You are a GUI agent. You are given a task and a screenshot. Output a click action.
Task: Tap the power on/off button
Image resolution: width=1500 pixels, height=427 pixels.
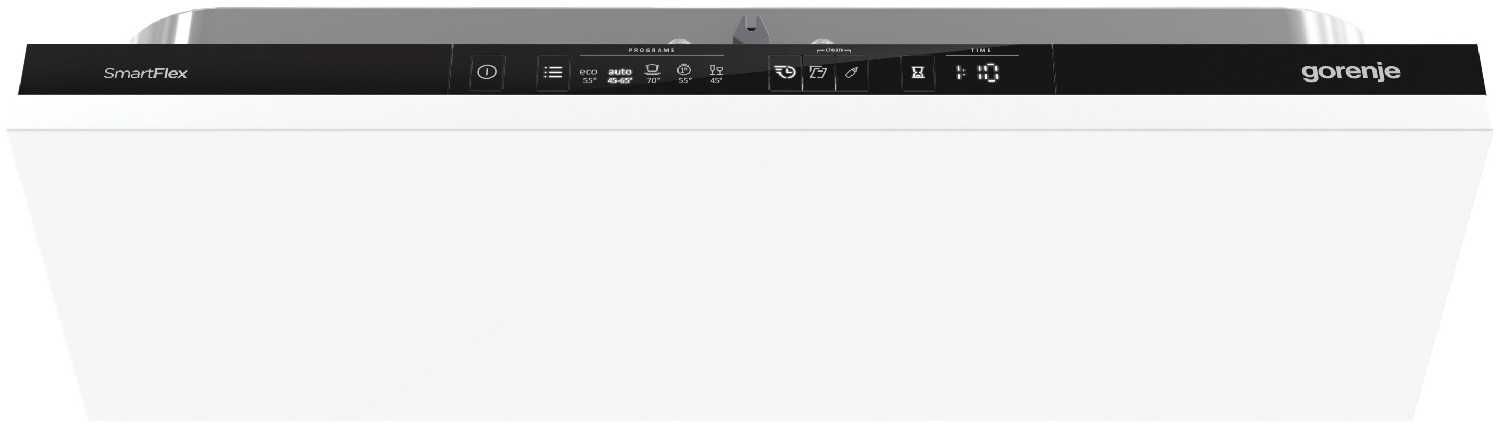(x=487, y=73)
